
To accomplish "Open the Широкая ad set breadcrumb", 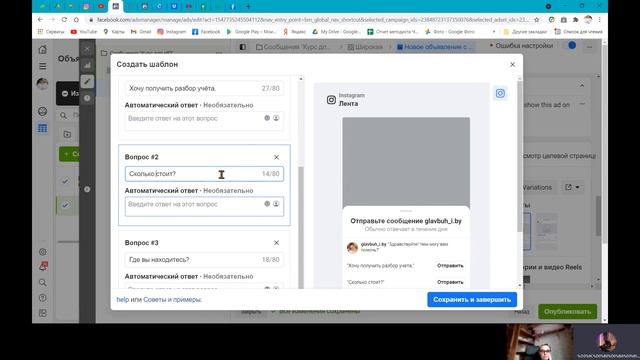I will [365, 47].
